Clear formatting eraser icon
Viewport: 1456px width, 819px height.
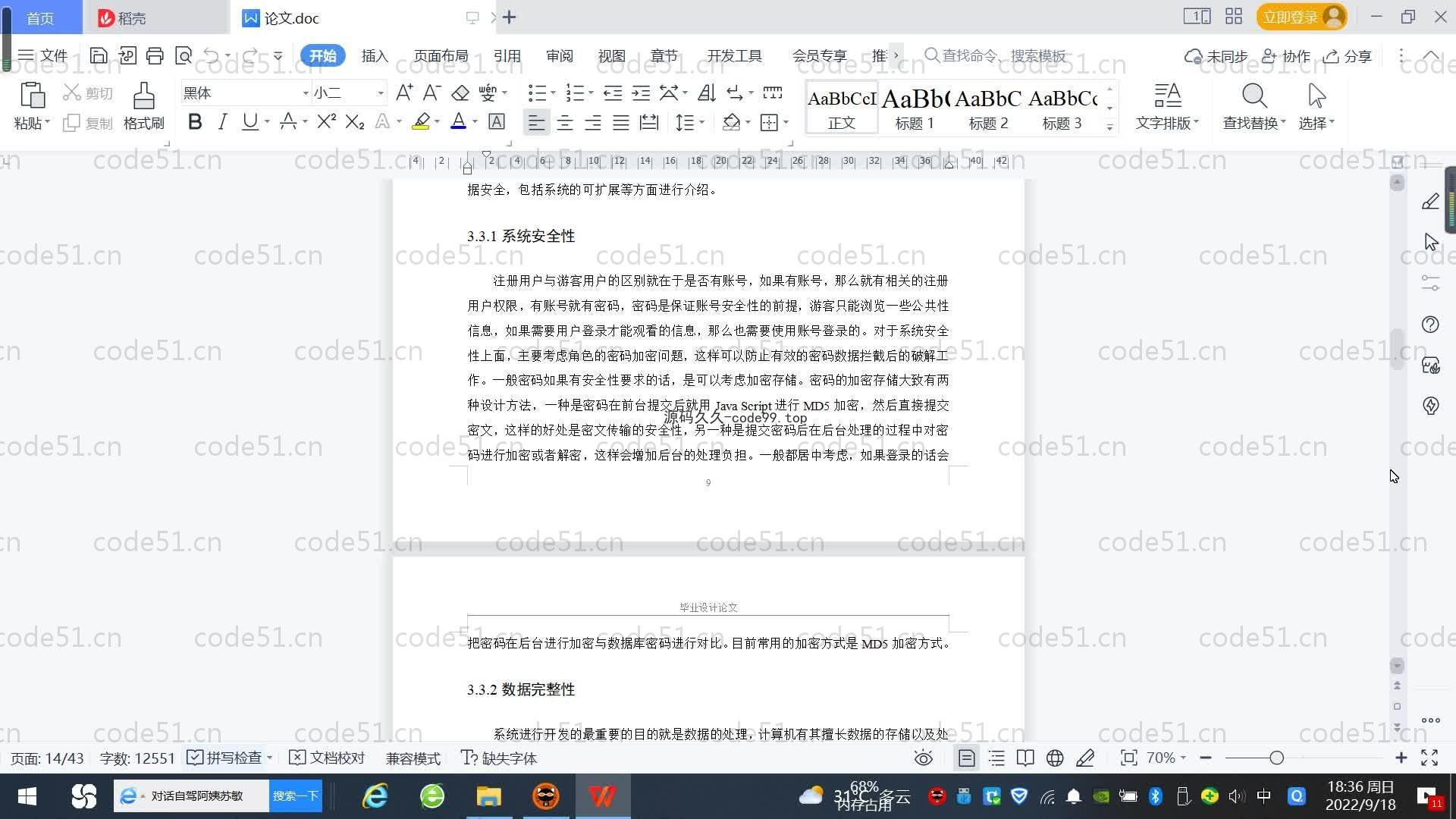(460, 93)
